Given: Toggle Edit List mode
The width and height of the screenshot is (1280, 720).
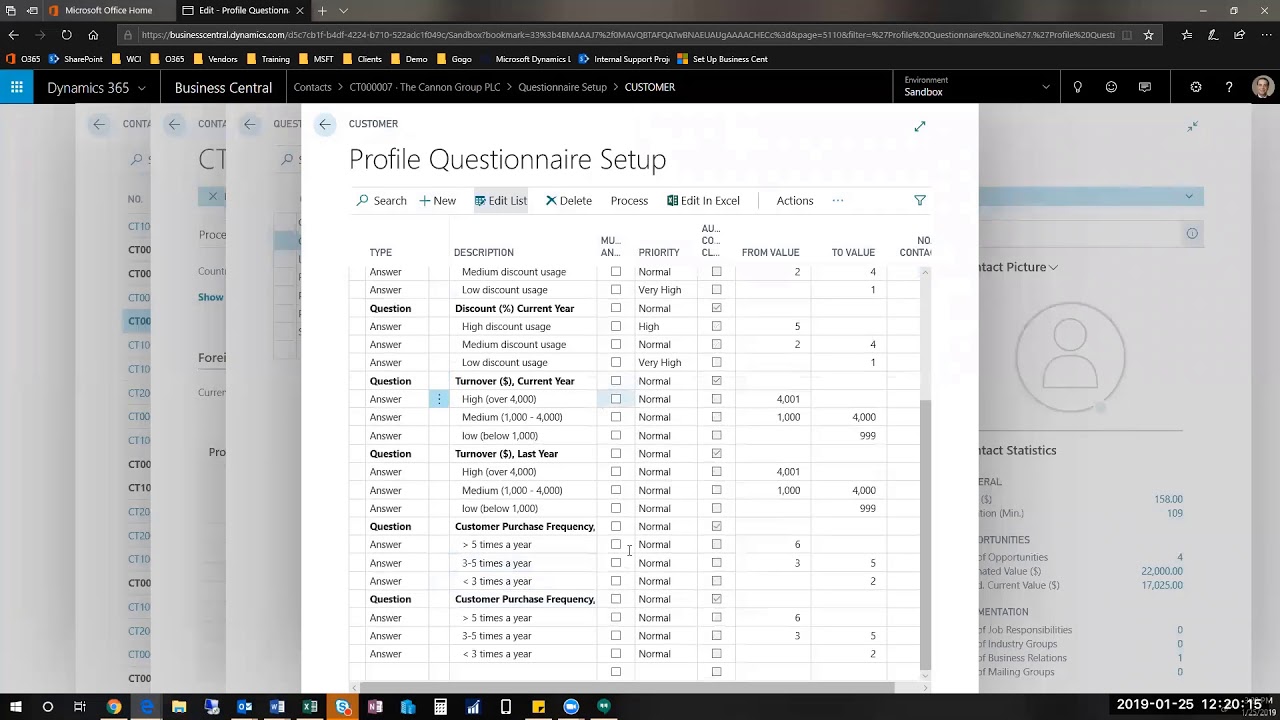Looking at the screenshot, I should tap(501, 201).
